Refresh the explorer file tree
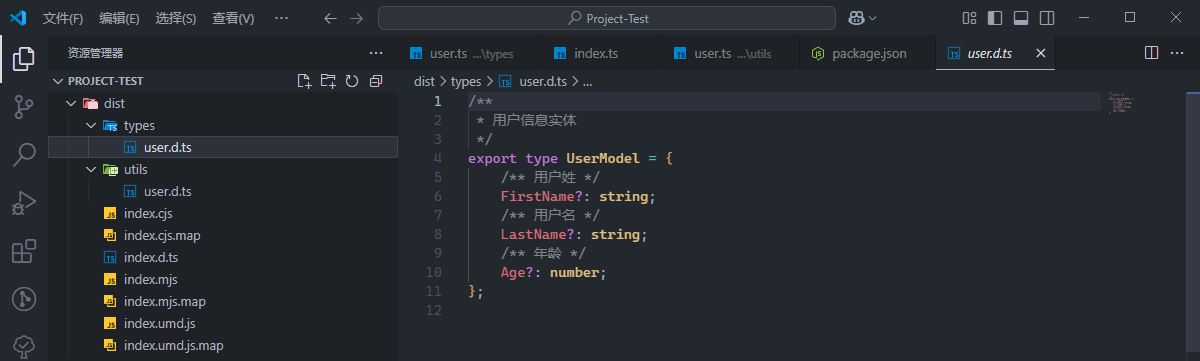The height and width of the screenshot is (361, 1200). click(x=352, y=81)
